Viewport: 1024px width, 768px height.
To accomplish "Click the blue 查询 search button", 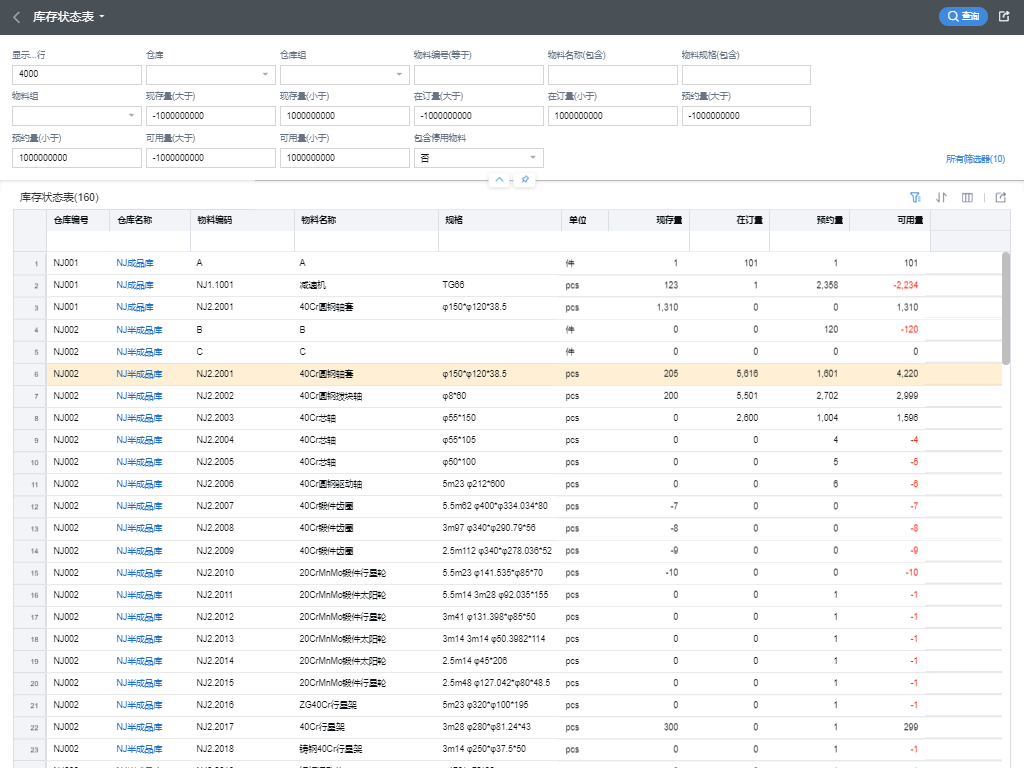I will click(963, 16).
